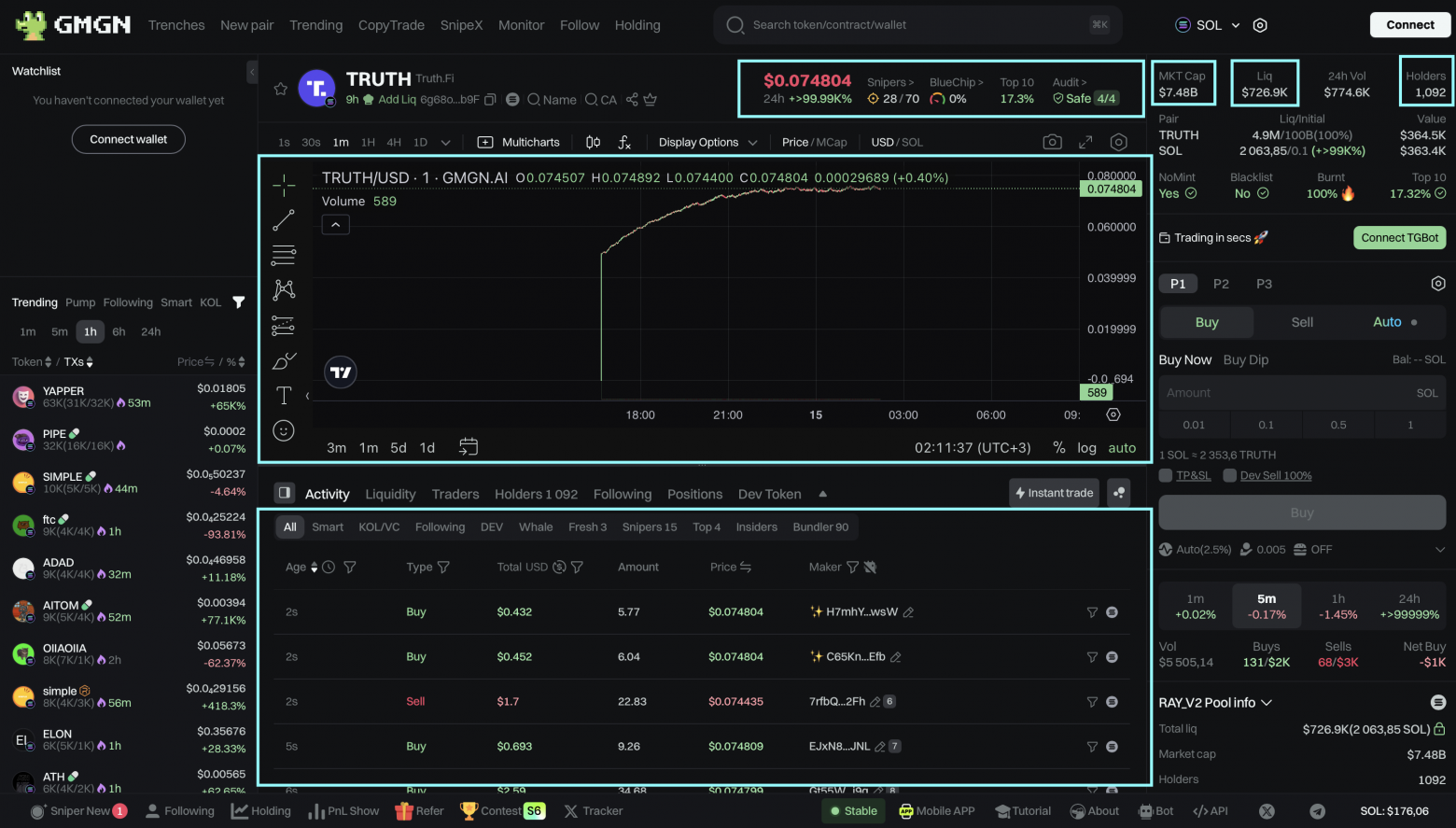Open the Multicharts view
The width and height of the screenshot is (1456, 828).
pos(519,142)
